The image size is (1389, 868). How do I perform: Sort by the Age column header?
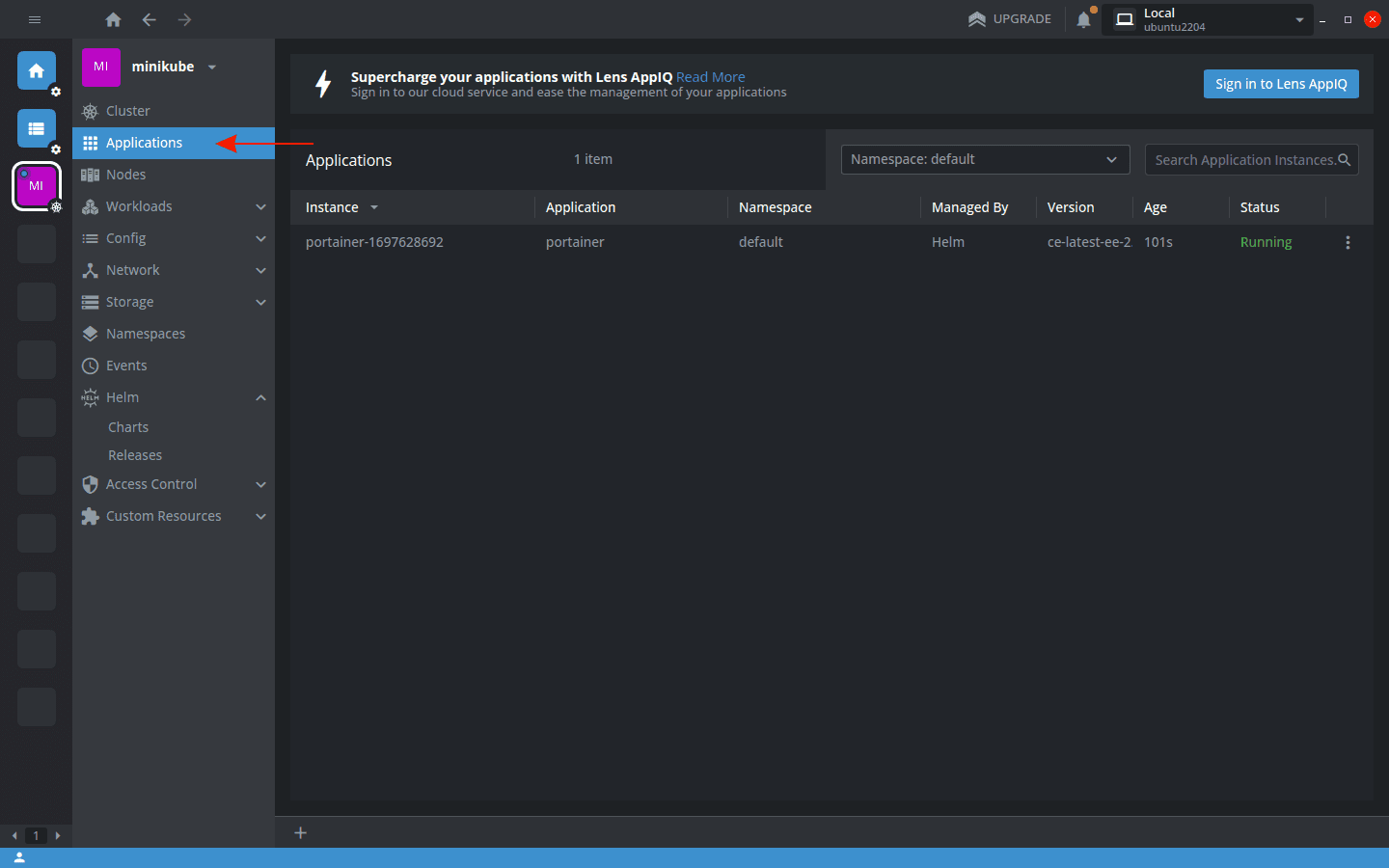(1181, 207)
